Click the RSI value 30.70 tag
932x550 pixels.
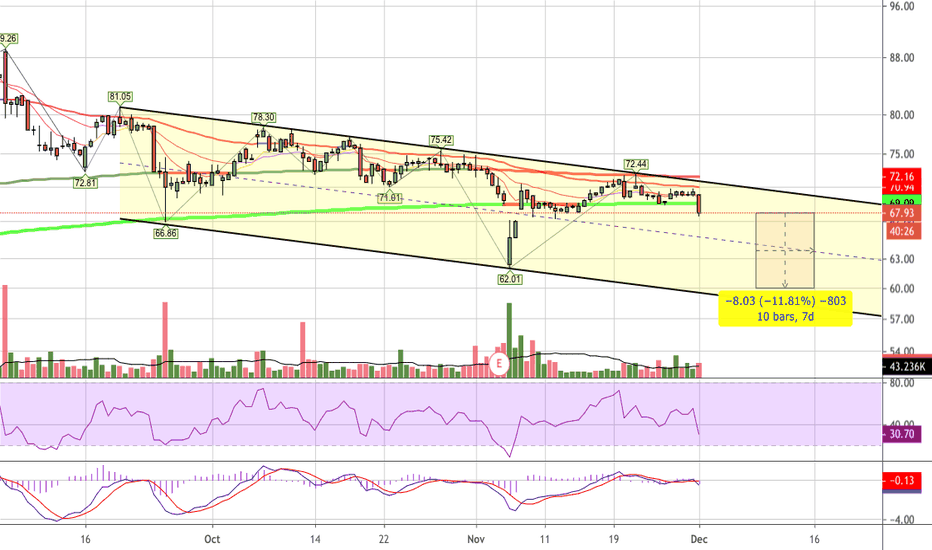902,434
